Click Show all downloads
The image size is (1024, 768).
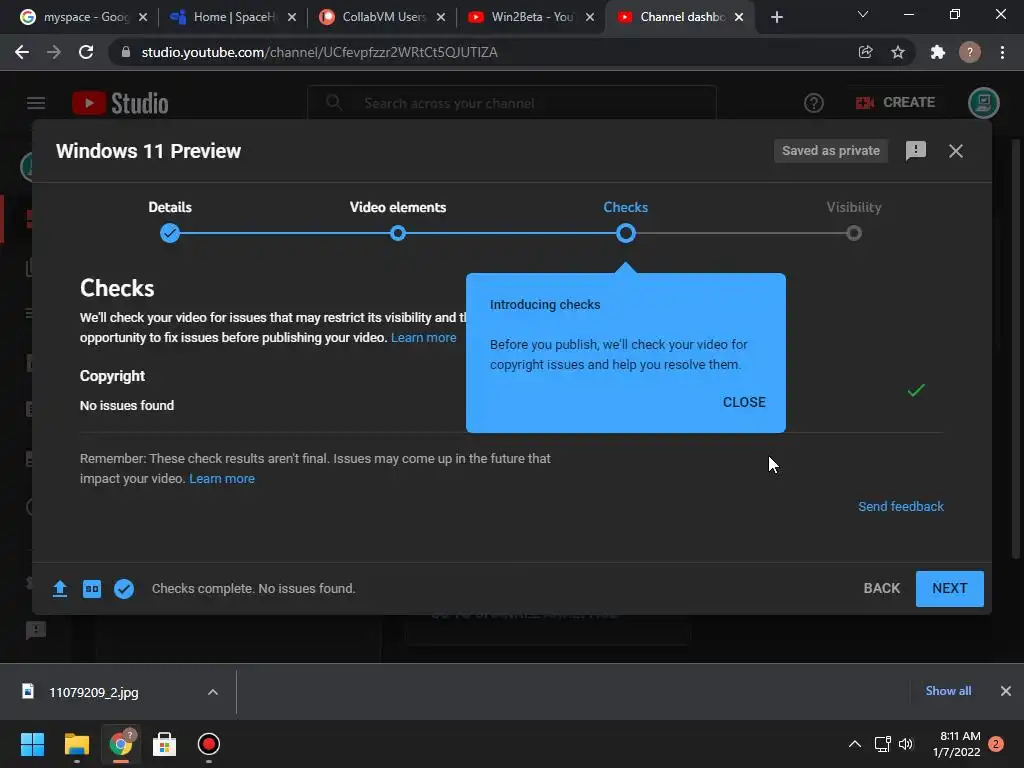pyautogui.click(x=948, y=691)
